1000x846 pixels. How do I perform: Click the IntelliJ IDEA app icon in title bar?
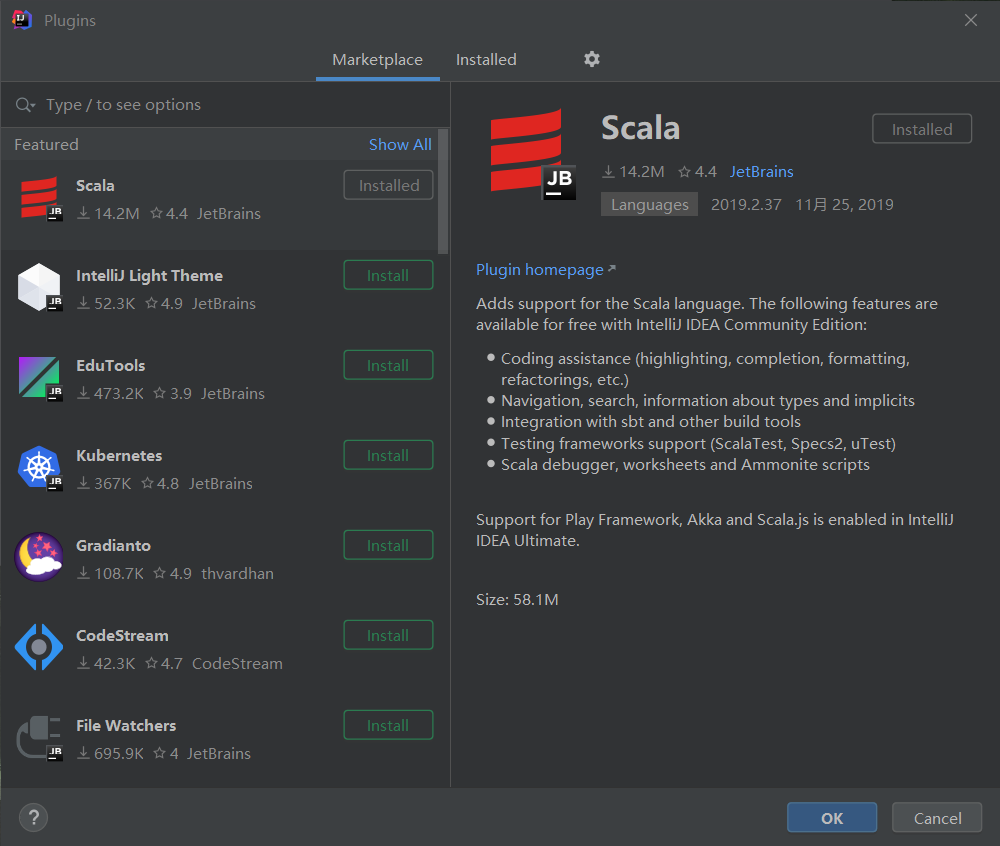tap(22, 20)
